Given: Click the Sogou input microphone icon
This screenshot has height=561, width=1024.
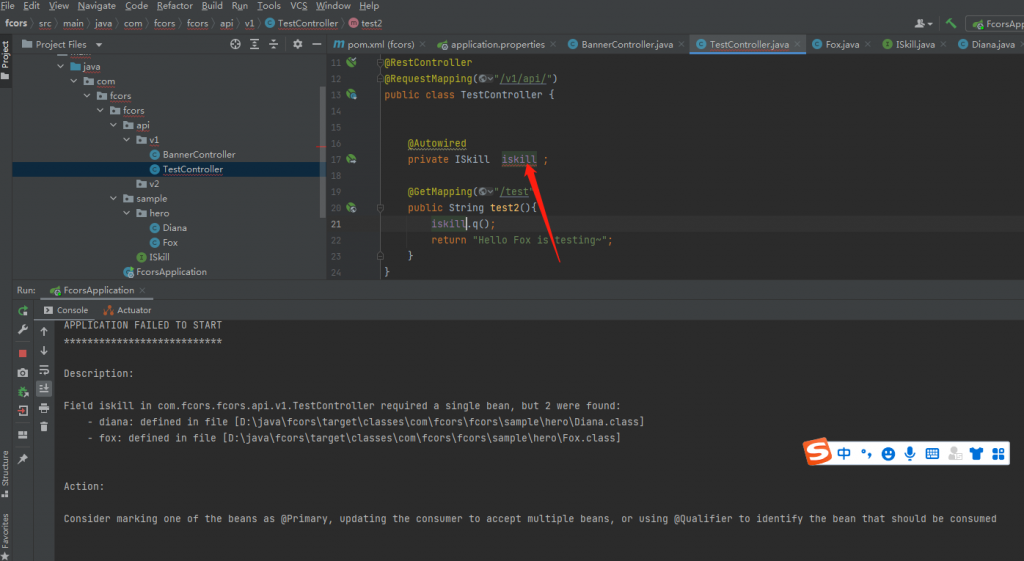Looking at the screenshot, I should [910, 453].
